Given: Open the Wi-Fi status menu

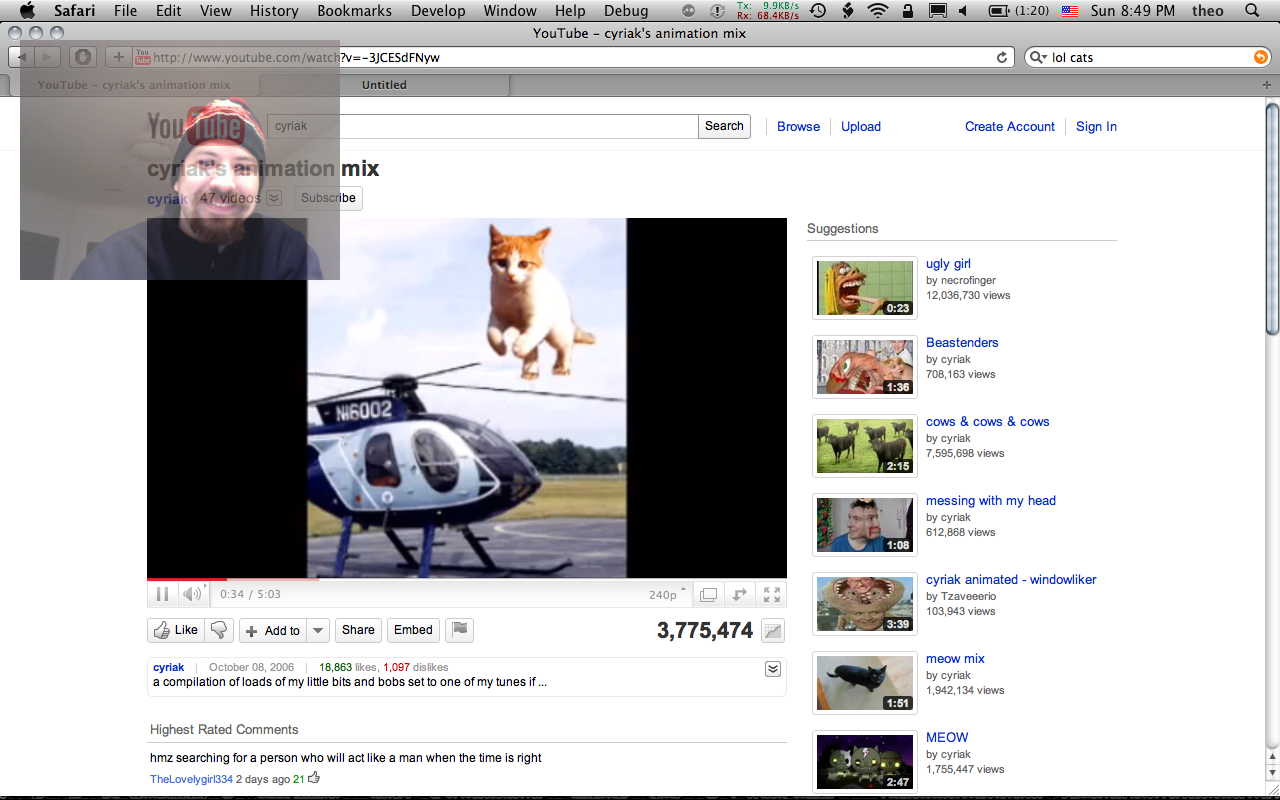Looking at the screenshot, I should tap(878, 11).
